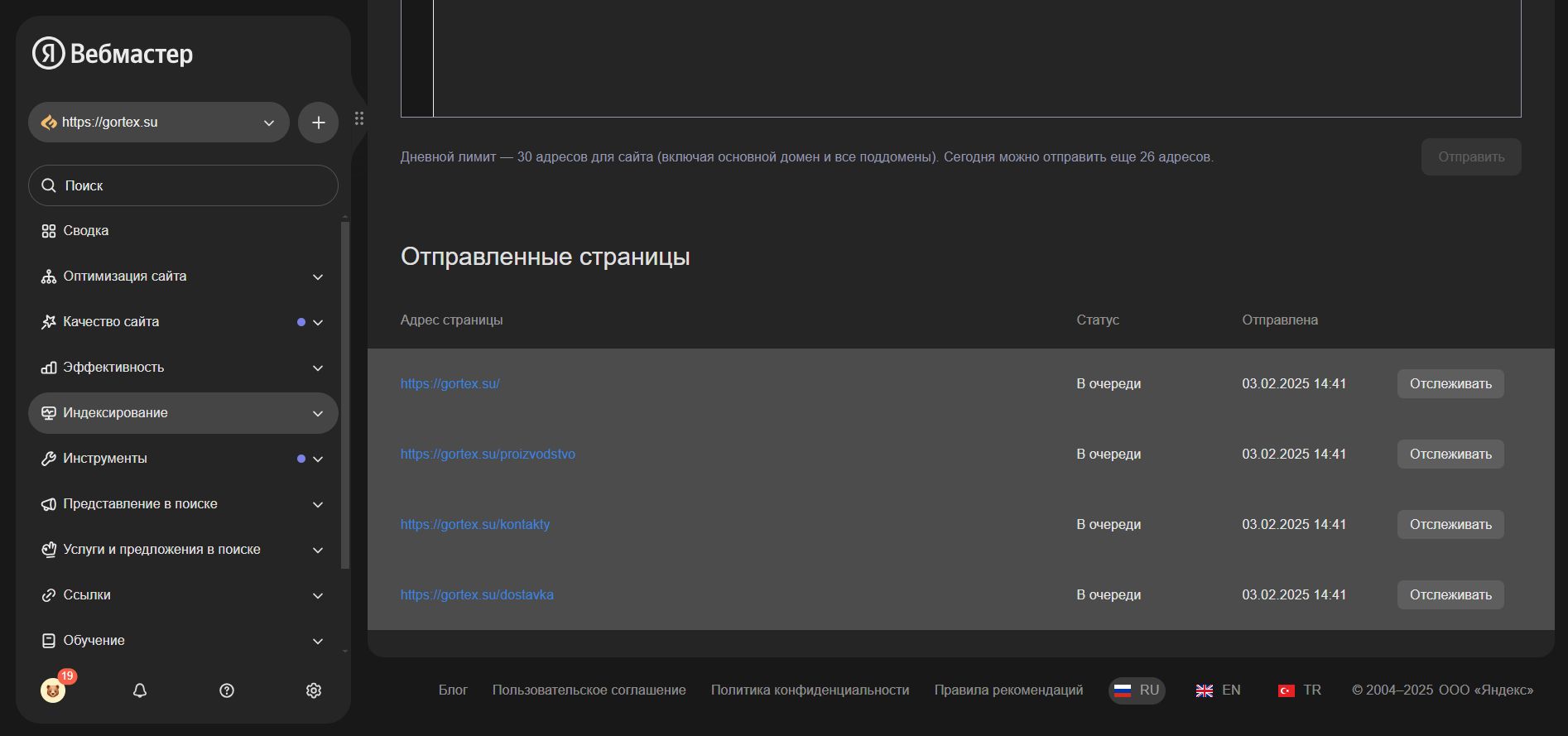
Task: Open the Политика конфиденциальности footer link
Action: pyautogui.click(x=810, y=690)
